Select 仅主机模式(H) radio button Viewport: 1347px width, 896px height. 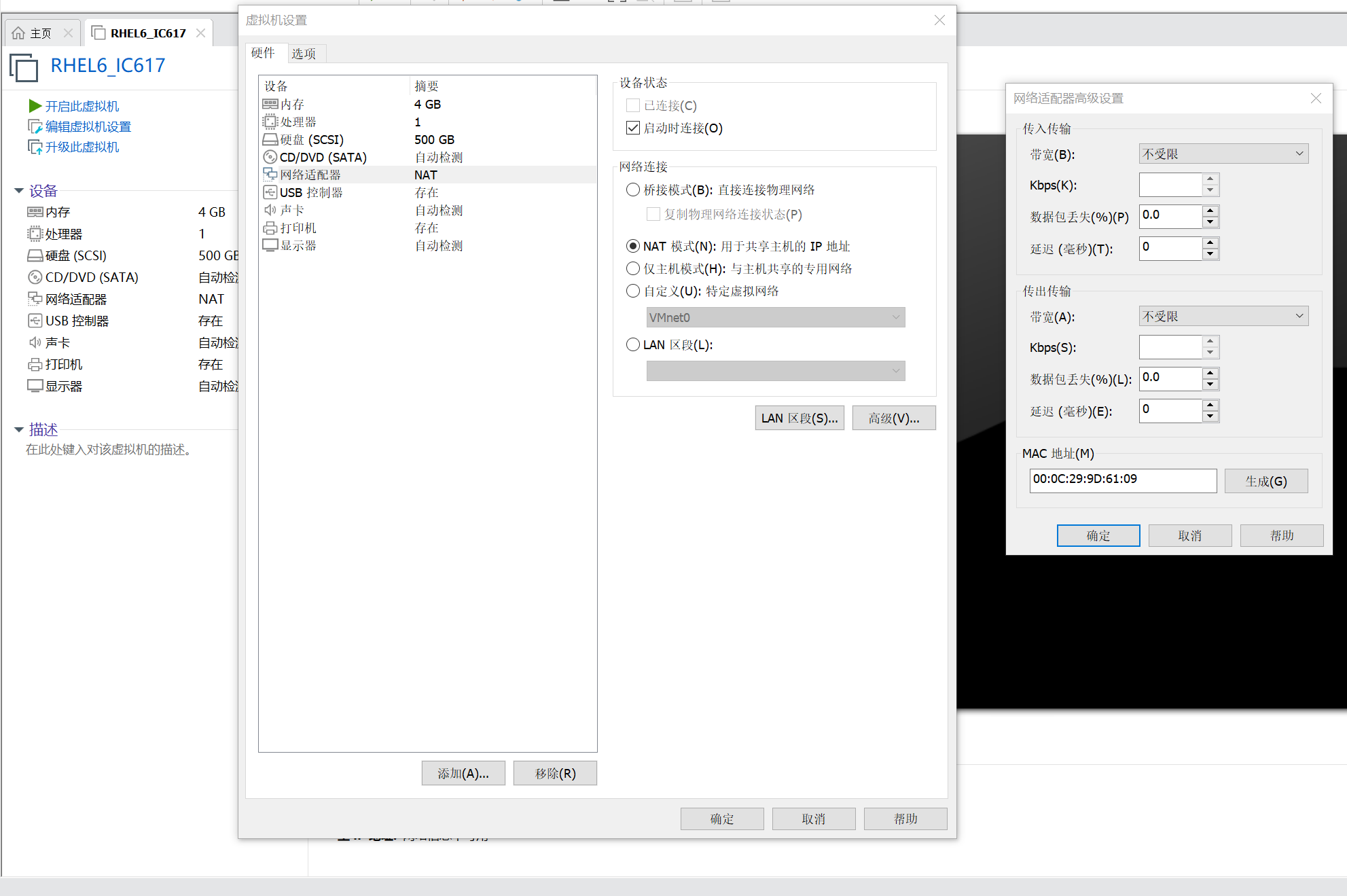(x=633, y=268)
